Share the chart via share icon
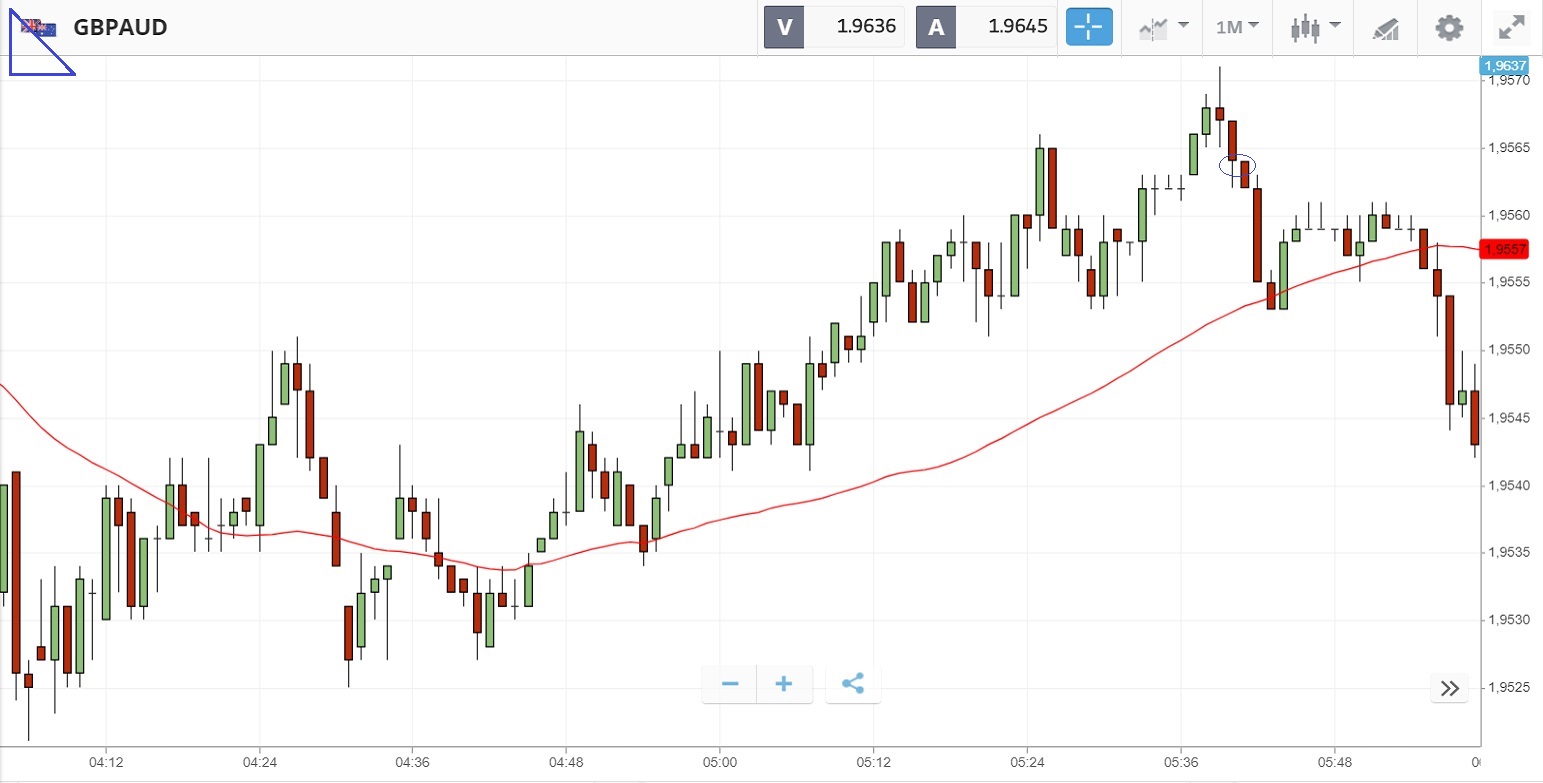 (853, 684)
